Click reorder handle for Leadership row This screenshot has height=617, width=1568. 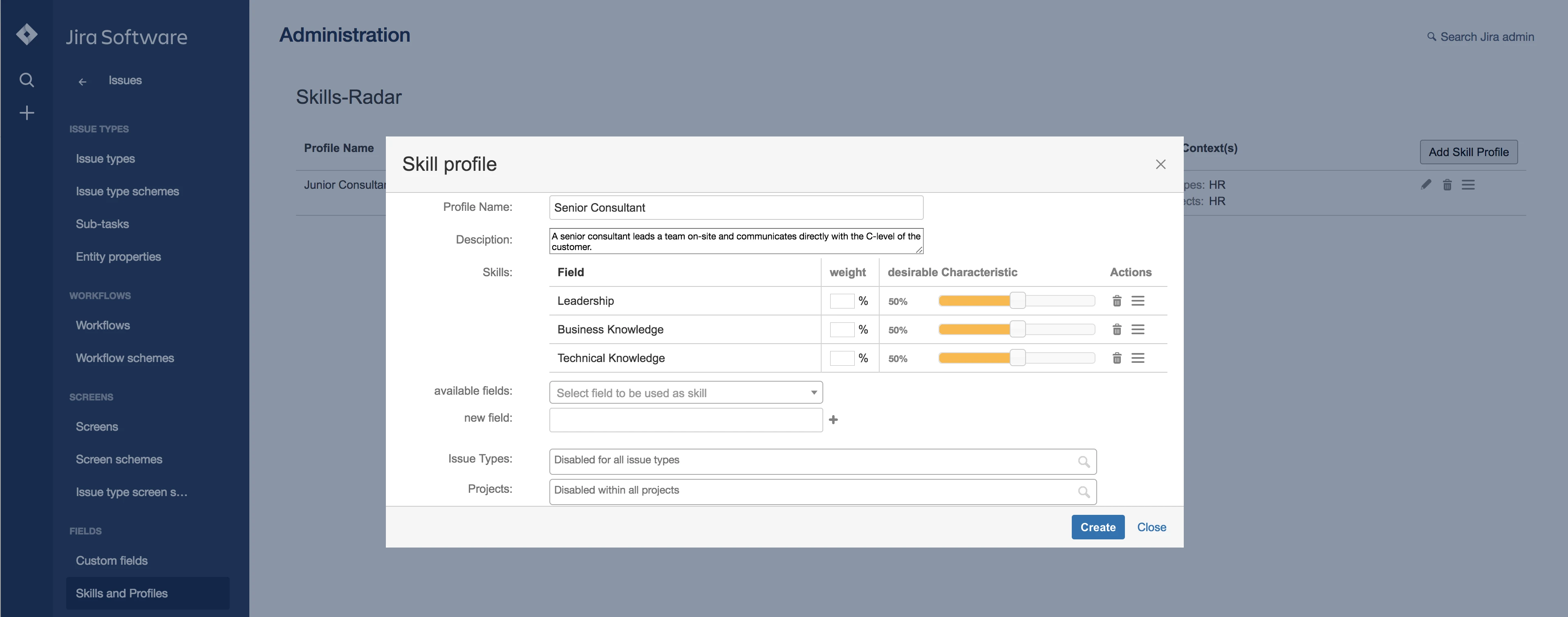(x=1137, y=301)
